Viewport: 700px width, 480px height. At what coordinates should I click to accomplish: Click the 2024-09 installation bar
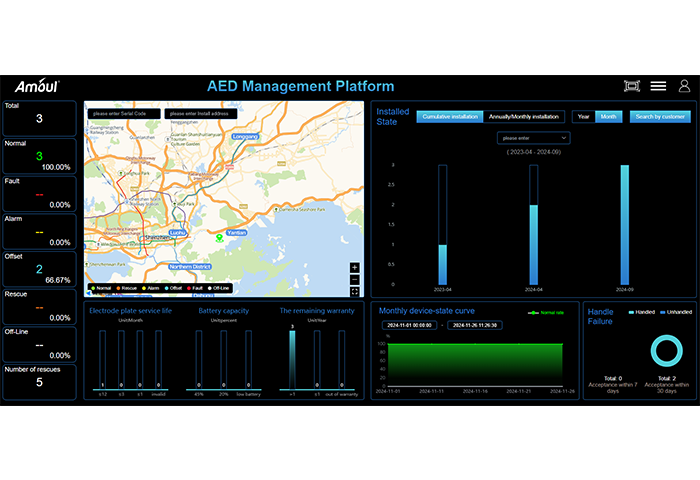624,224
